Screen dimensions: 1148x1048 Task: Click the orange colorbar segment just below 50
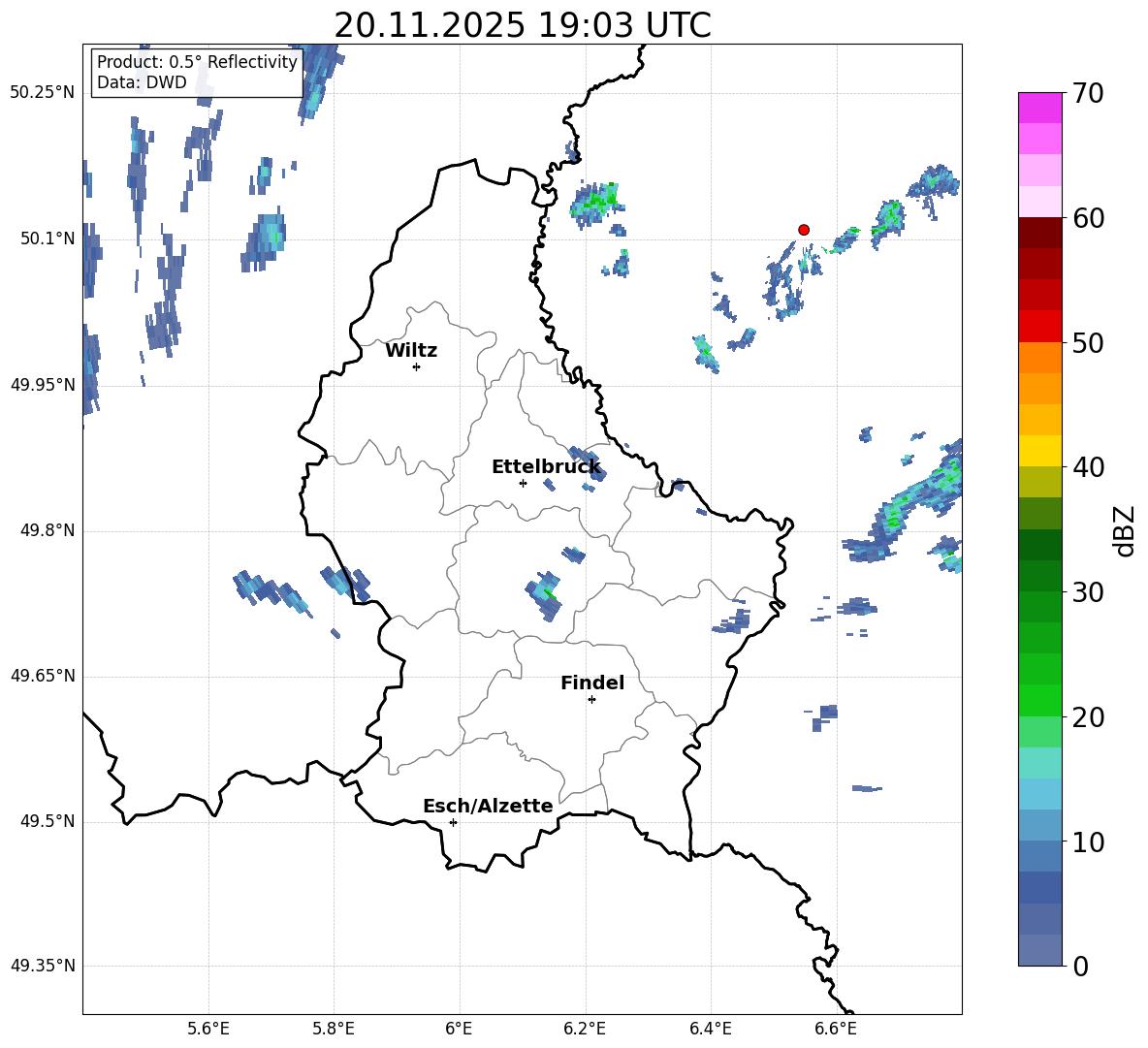click(x=1039, y=358)
